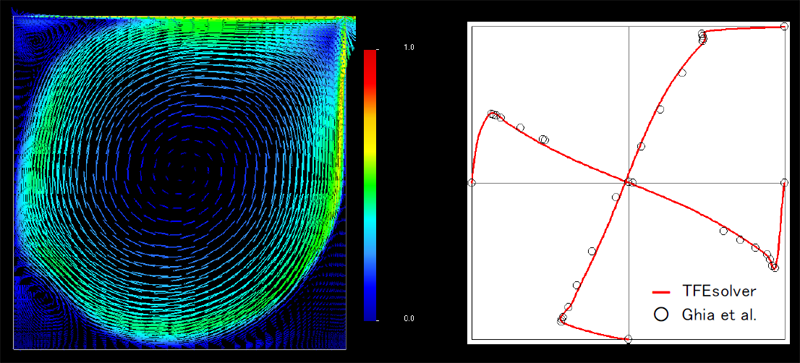Click the Ghia et al. circle legend marker
Image resolution: width=800 pixels, height=363 pixels.
[x=661, y=314]
